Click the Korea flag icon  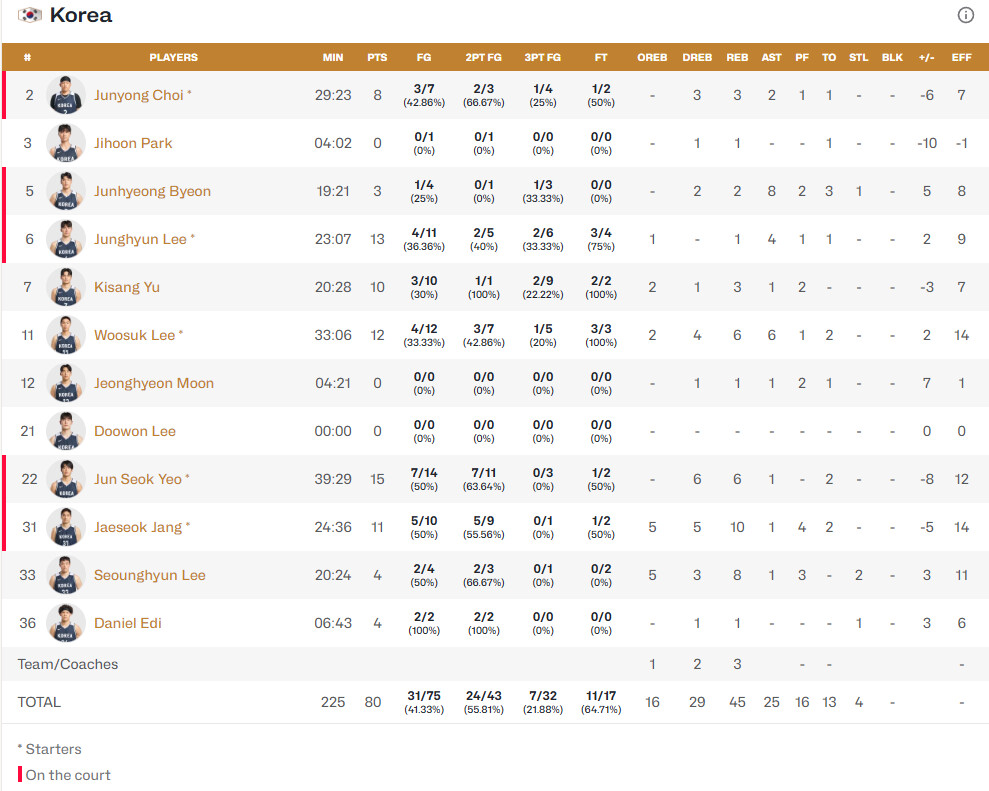tap(30, 15)
